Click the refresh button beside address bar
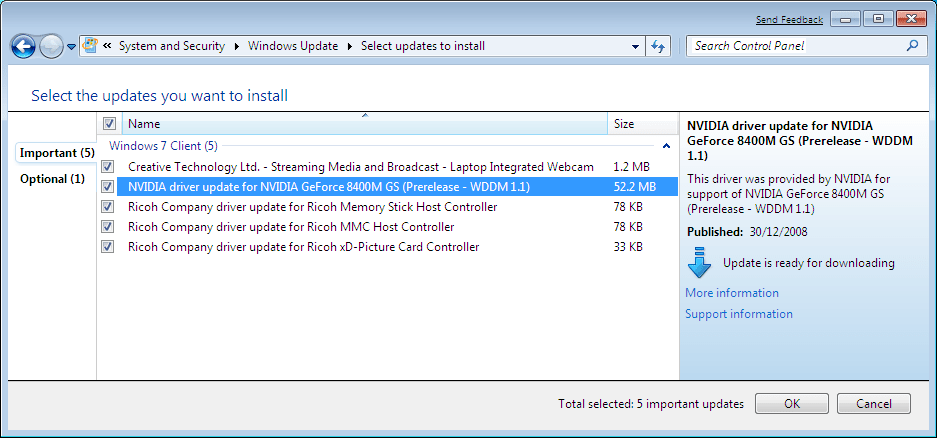 coord(658,46)
